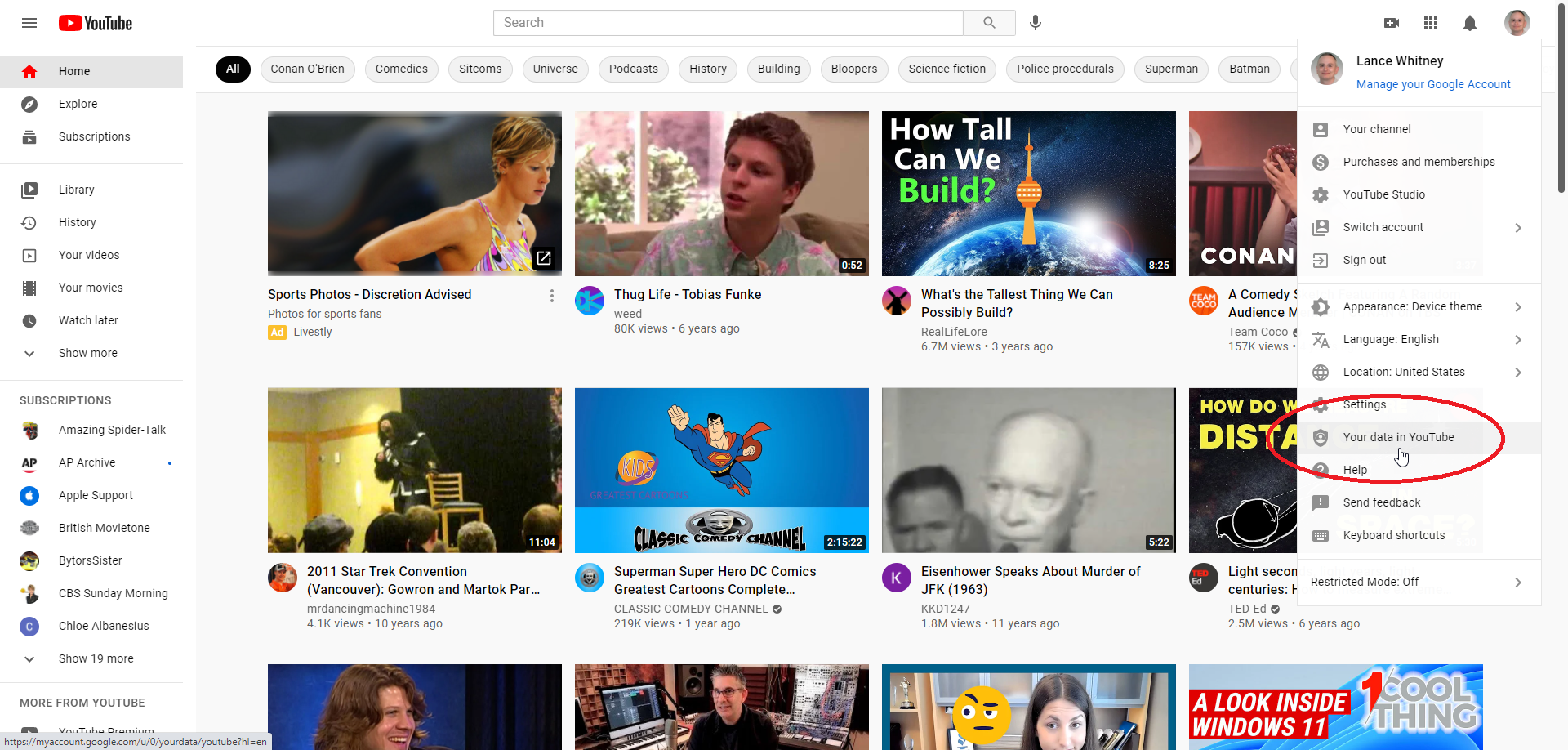1568x750 pixels.
Task: Open Thug Life - Tobias Funke thumbnail
Action: click(x=722, y=194)
